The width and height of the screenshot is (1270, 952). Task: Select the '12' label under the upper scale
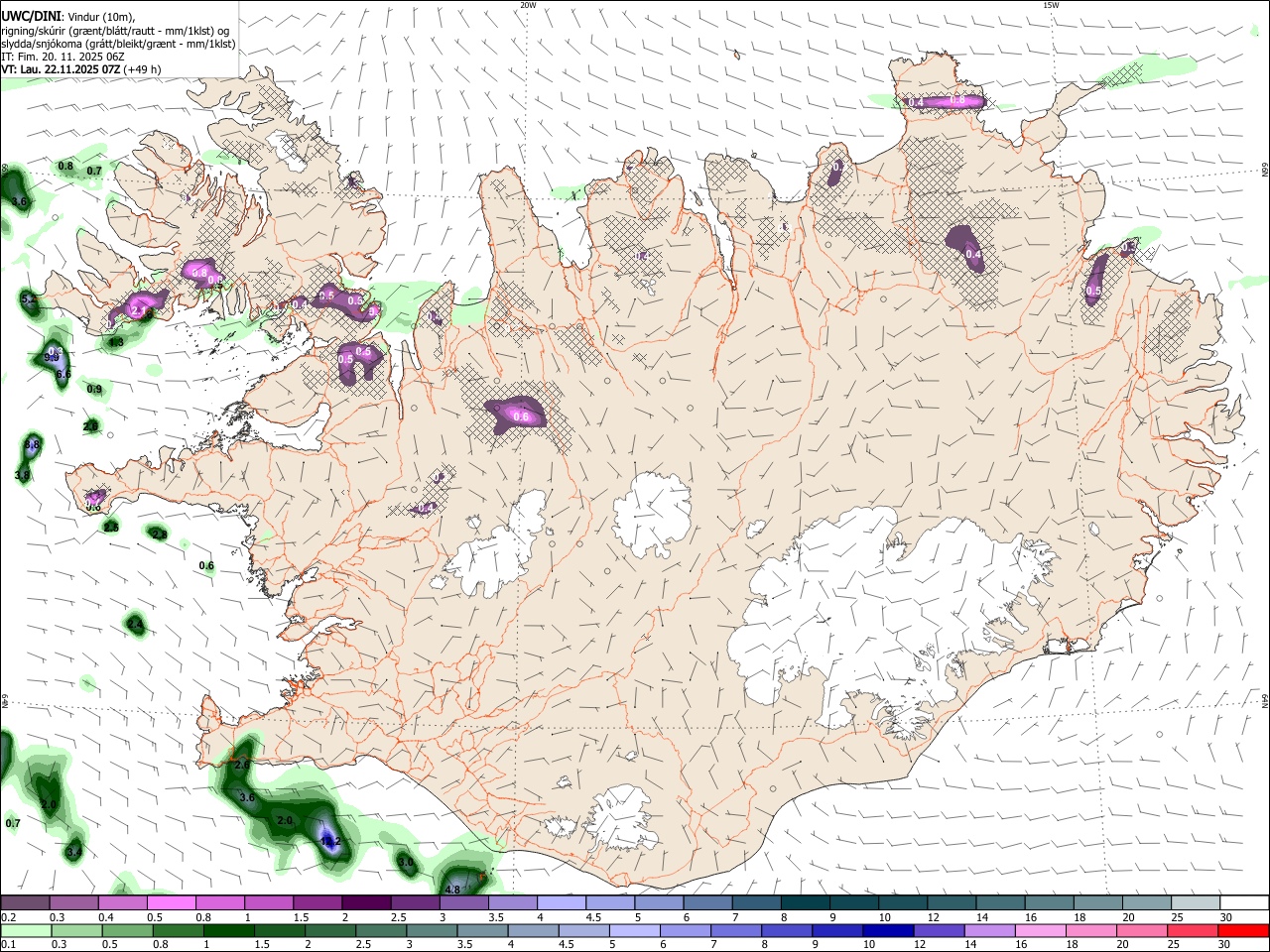[x=933, y=917]
